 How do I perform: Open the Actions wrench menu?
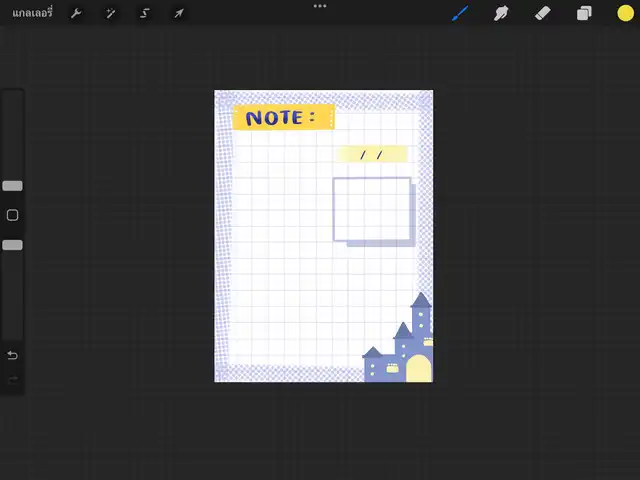click(76, 14)
